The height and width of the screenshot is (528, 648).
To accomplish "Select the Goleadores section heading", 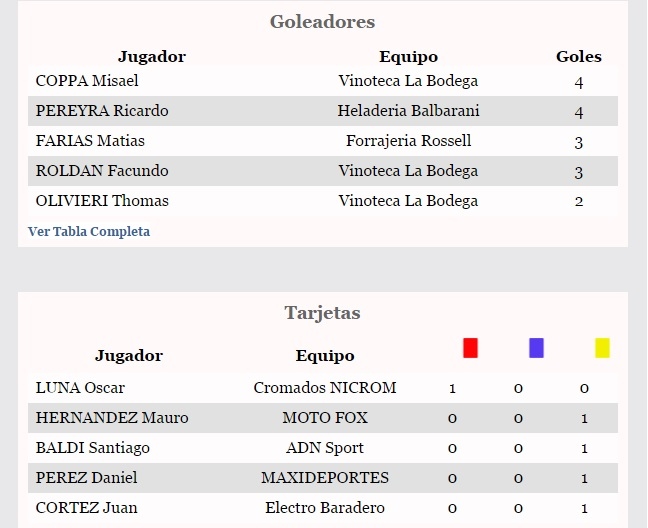I will point(322,22).
